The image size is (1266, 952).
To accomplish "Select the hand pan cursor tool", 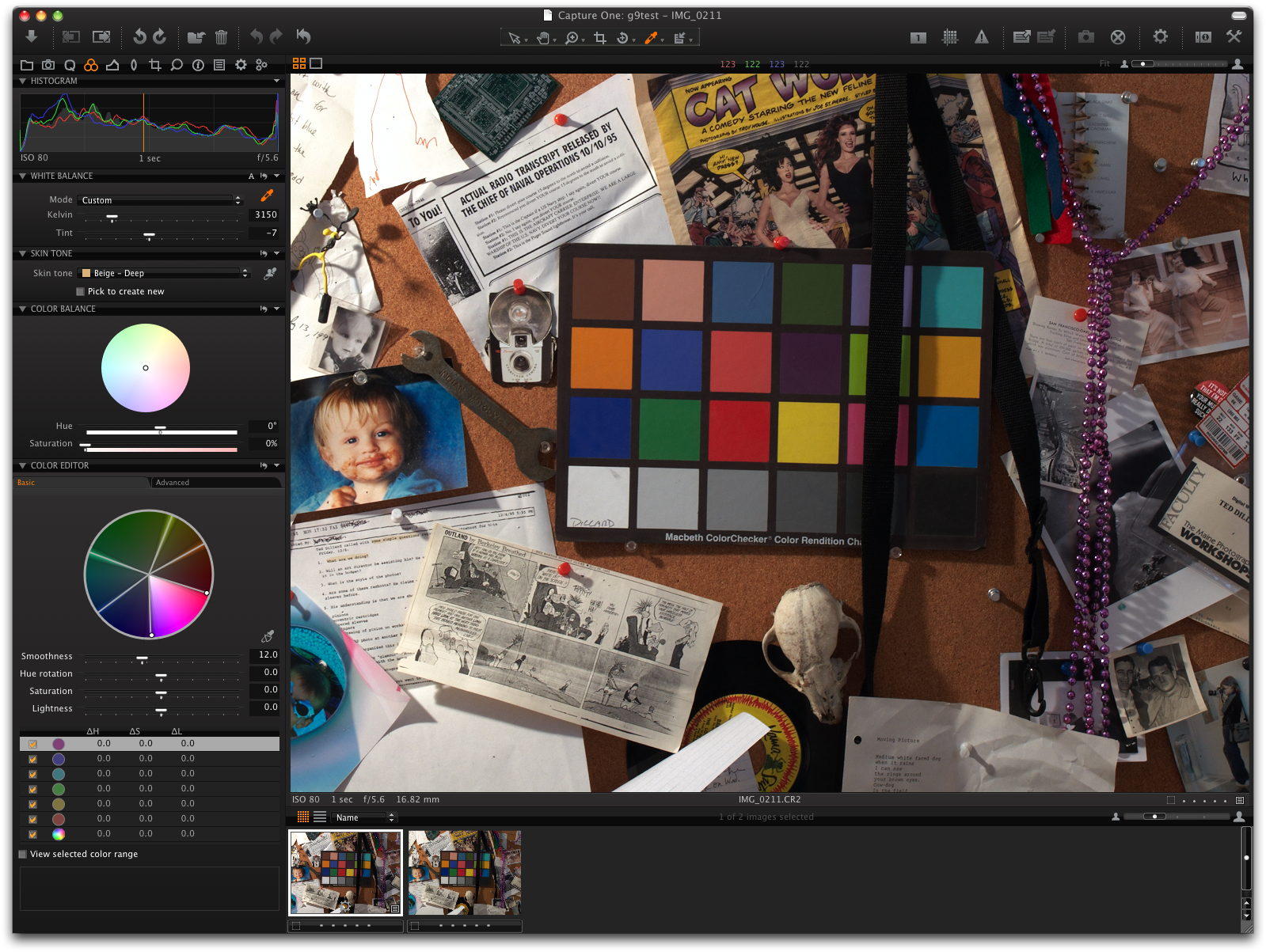I will (543, 38).
